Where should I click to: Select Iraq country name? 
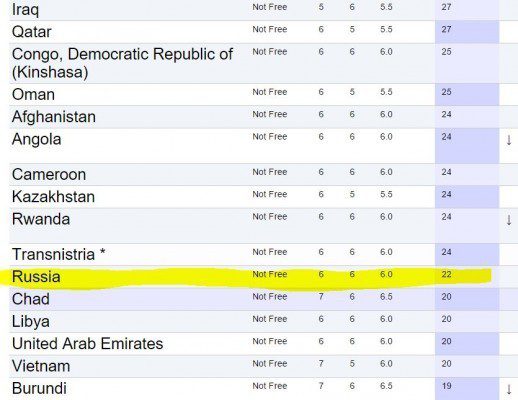click(x=25, y=10)
